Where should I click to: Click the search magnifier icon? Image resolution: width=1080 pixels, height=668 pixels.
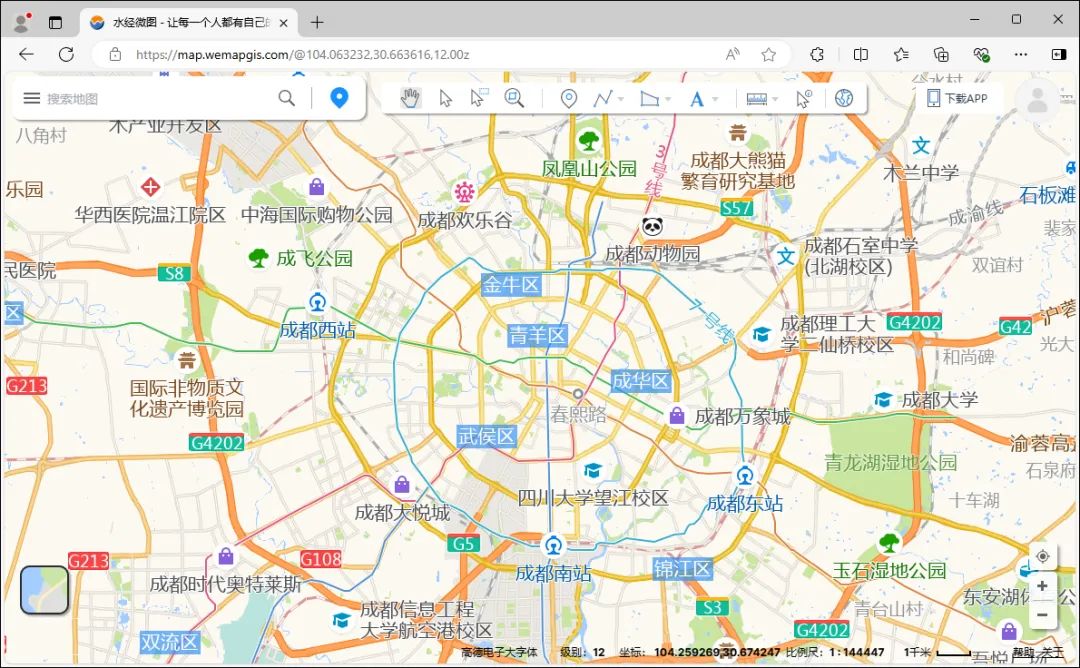point(287,98)
